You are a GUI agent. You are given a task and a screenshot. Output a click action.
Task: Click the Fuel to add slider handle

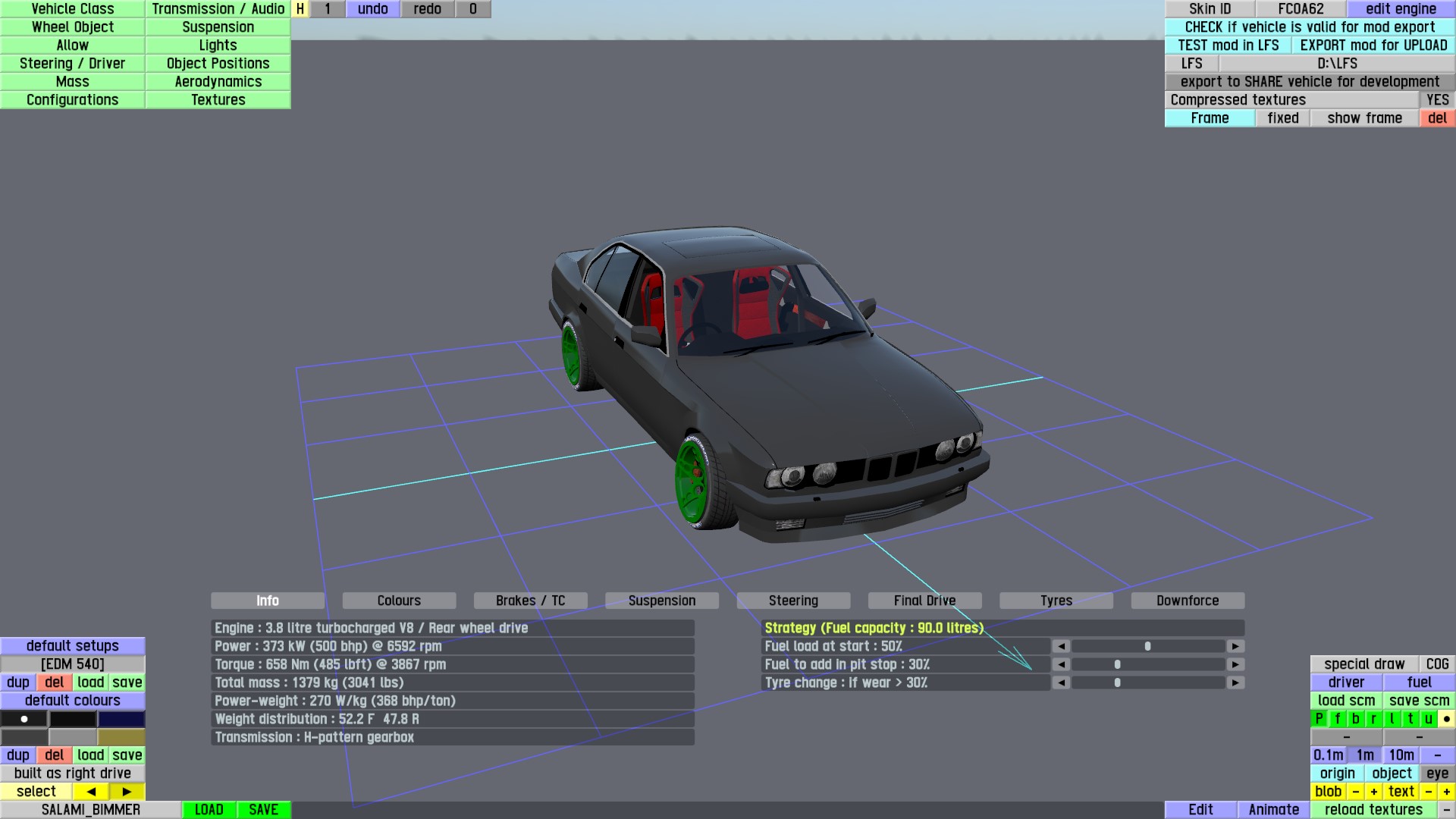(1117, 664)
